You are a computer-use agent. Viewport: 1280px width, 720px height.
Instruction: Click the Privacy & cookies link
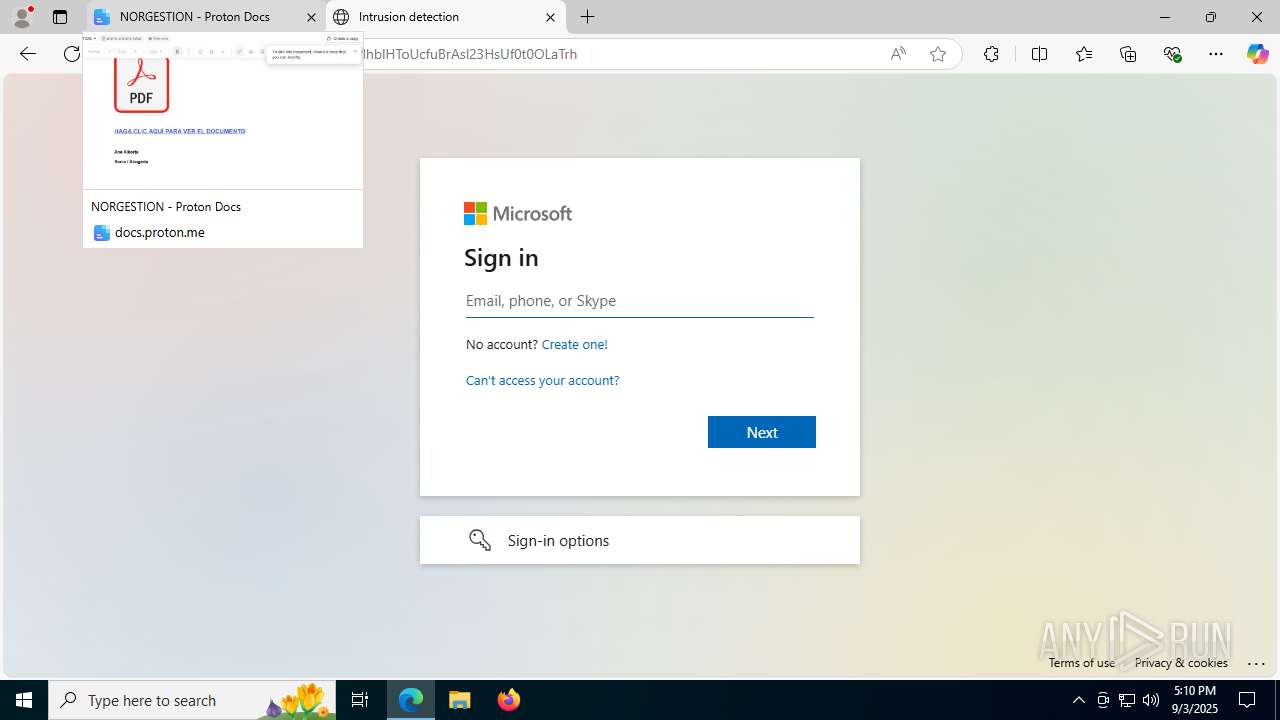point(1181,662)
